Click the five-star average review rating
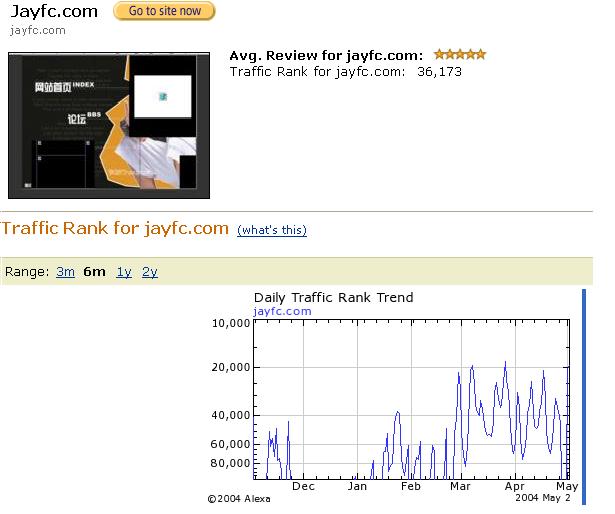Viewport: 615px width, 514px height. [x=460, y=55]
